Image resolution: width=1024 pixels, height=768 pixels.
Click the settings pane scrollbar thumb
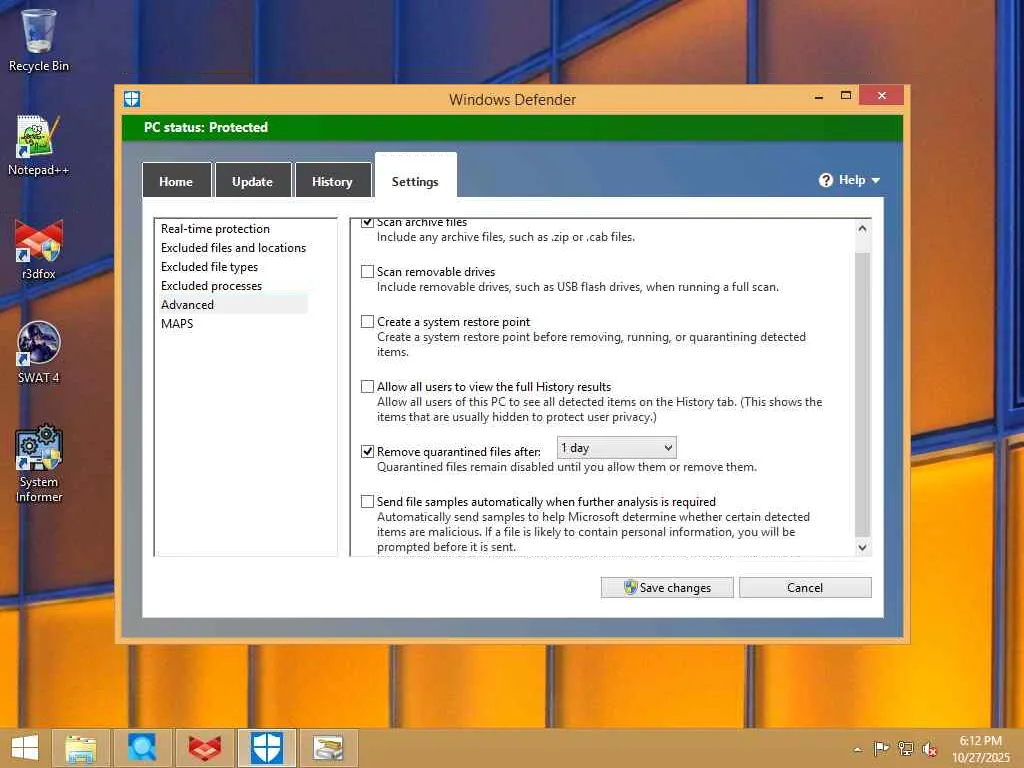tap(862, 394)
